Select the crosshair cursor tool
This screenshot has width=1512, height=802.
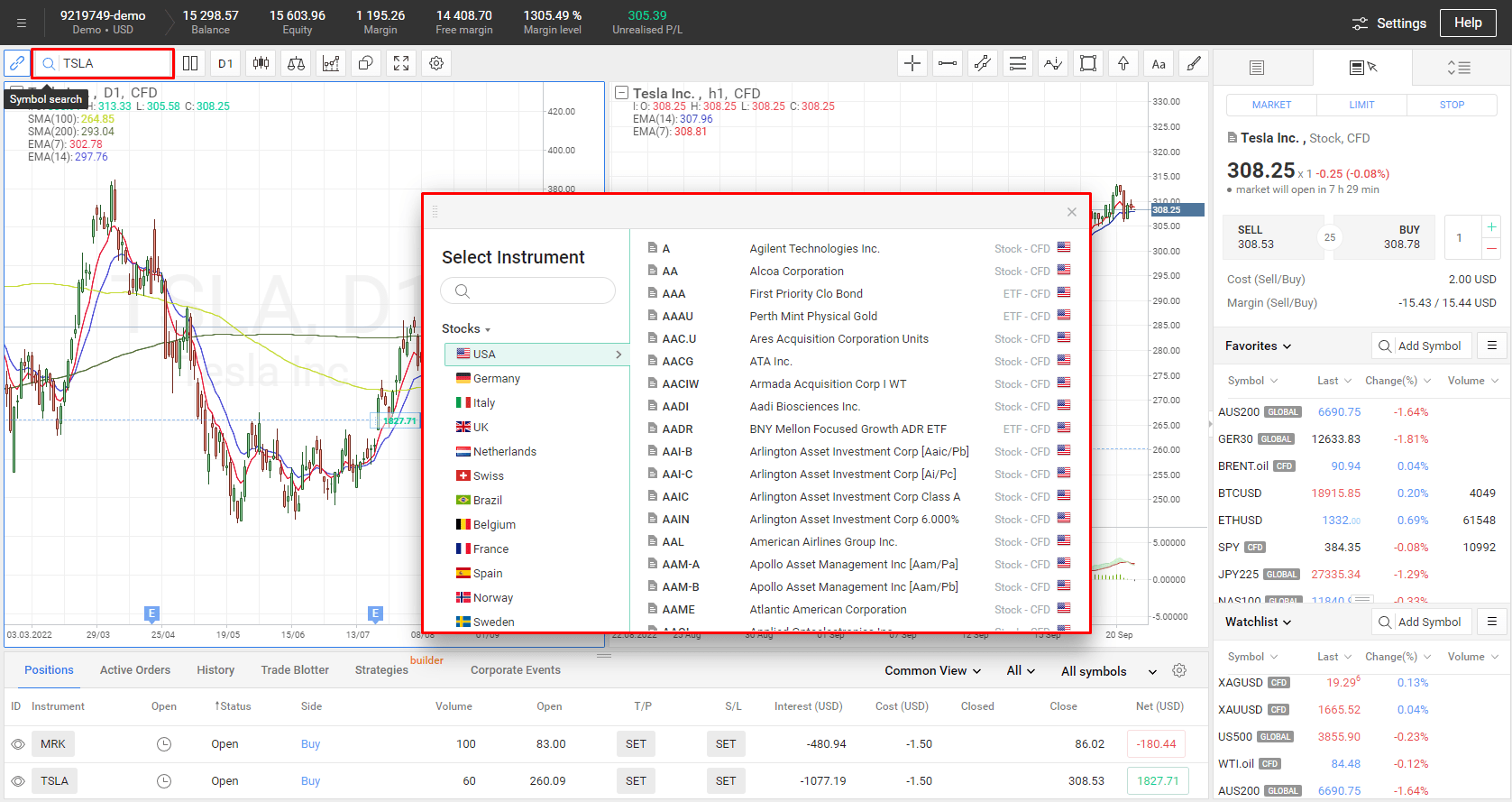point(912,63)
